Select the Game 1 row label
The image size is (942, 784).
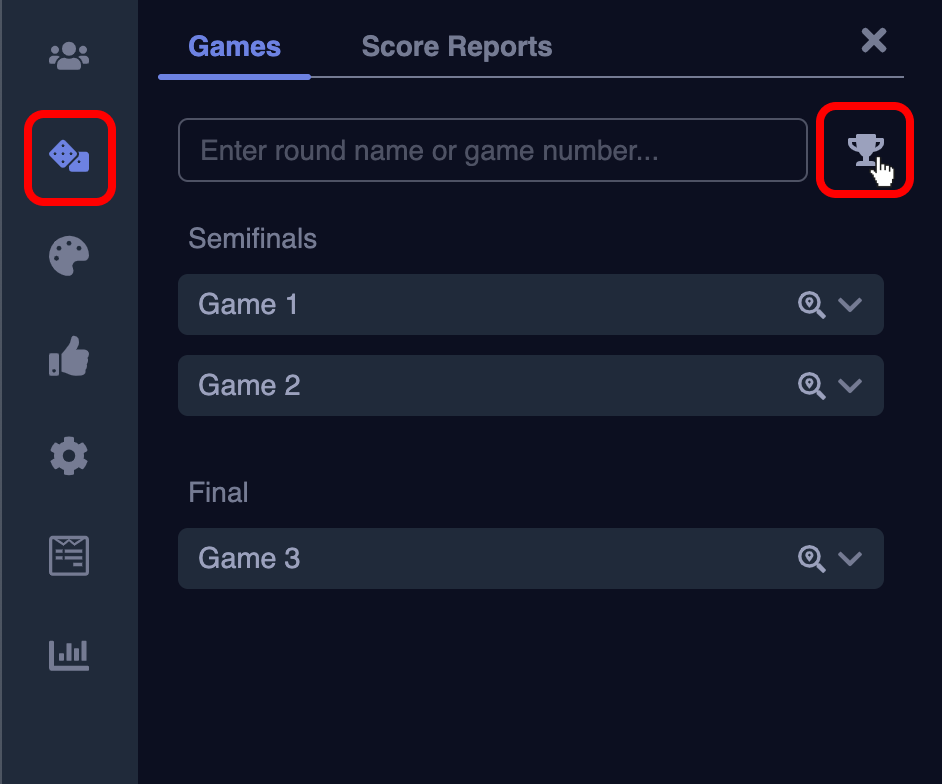coord(249,305)
